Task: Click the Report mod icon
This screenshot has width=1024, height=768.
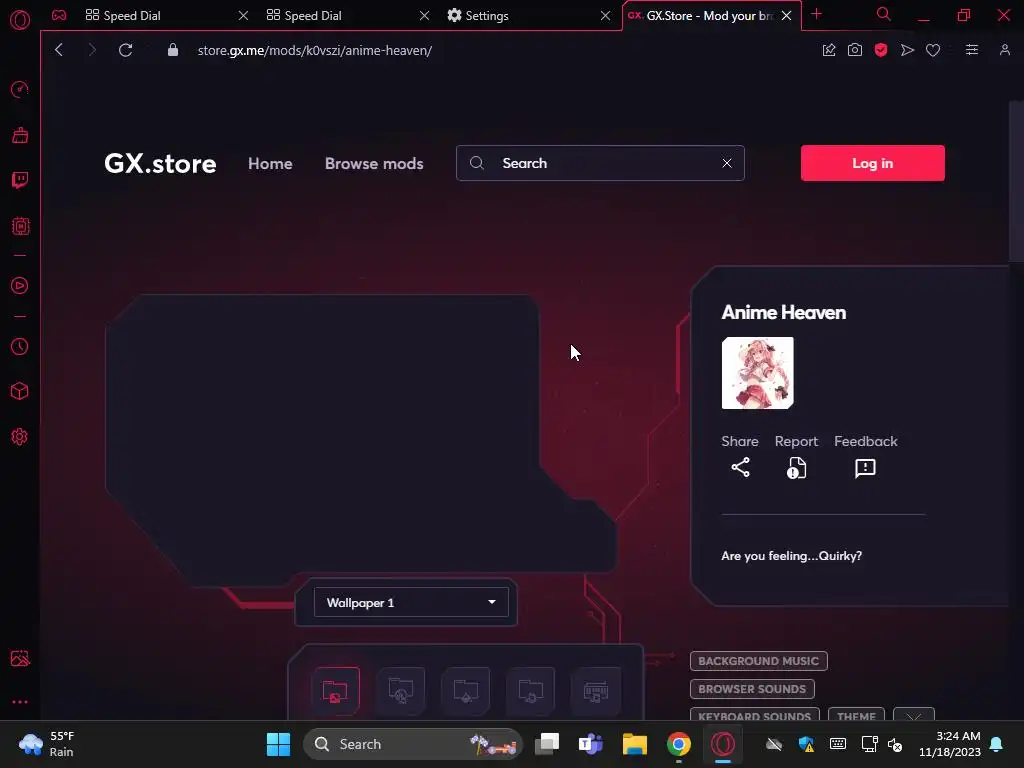Action: 797,468
